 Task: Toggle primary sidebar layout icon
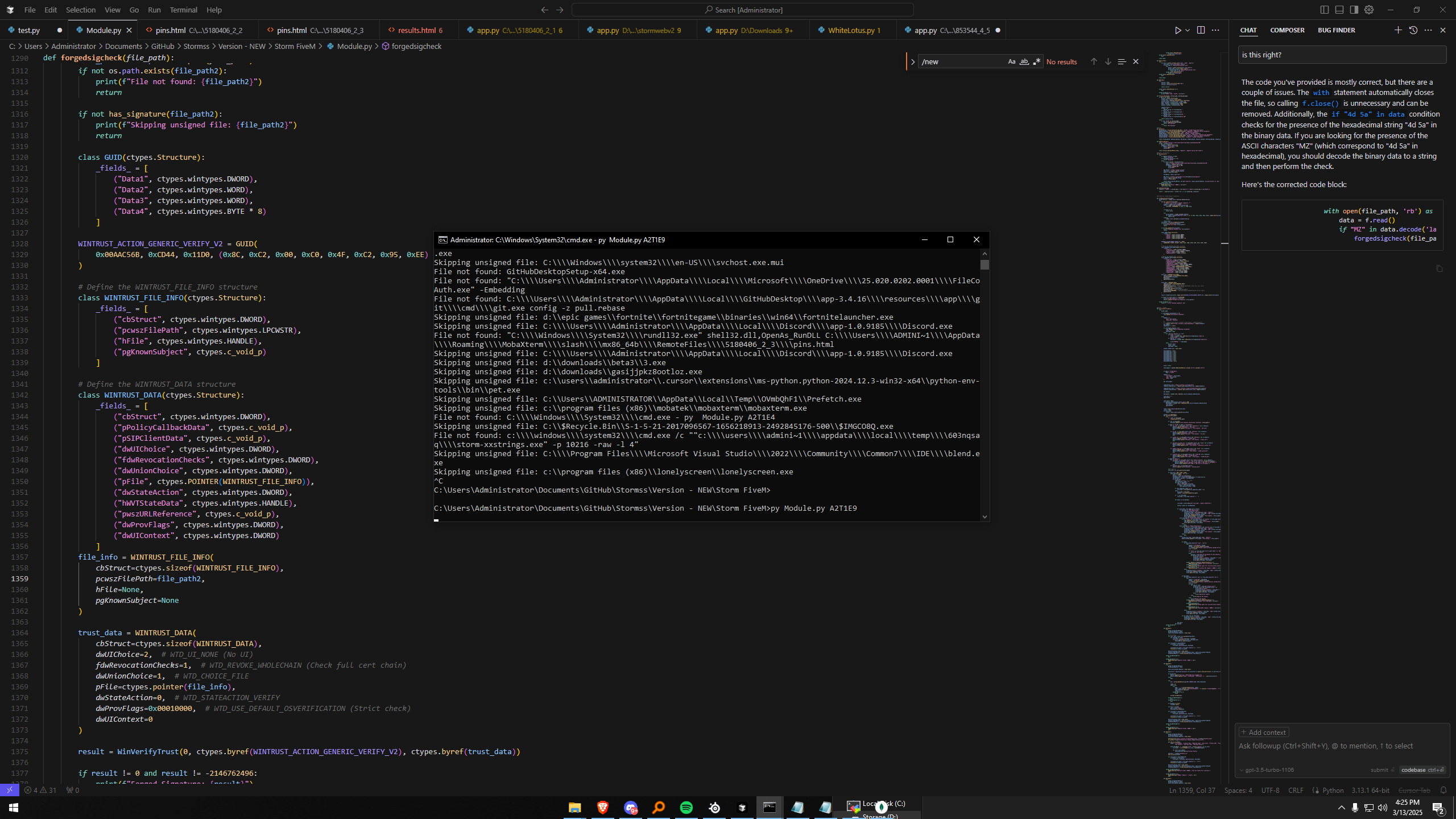(x=1325, y=10)
